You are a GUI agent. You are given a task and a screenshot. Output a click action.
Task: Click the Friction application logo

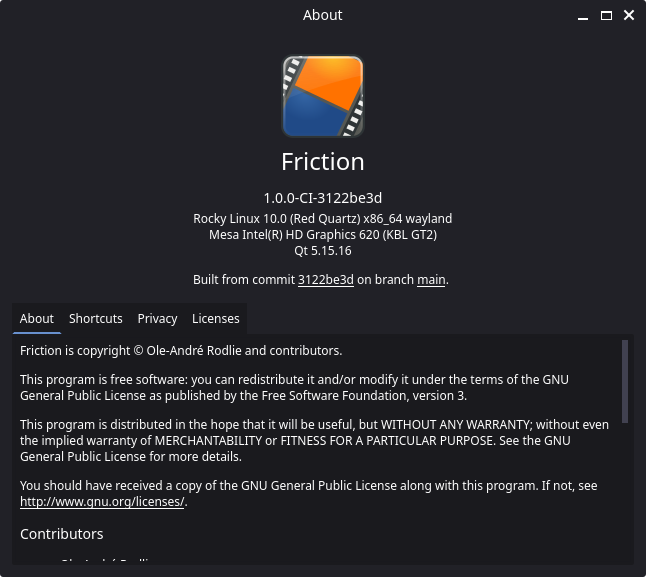[322, 96]
